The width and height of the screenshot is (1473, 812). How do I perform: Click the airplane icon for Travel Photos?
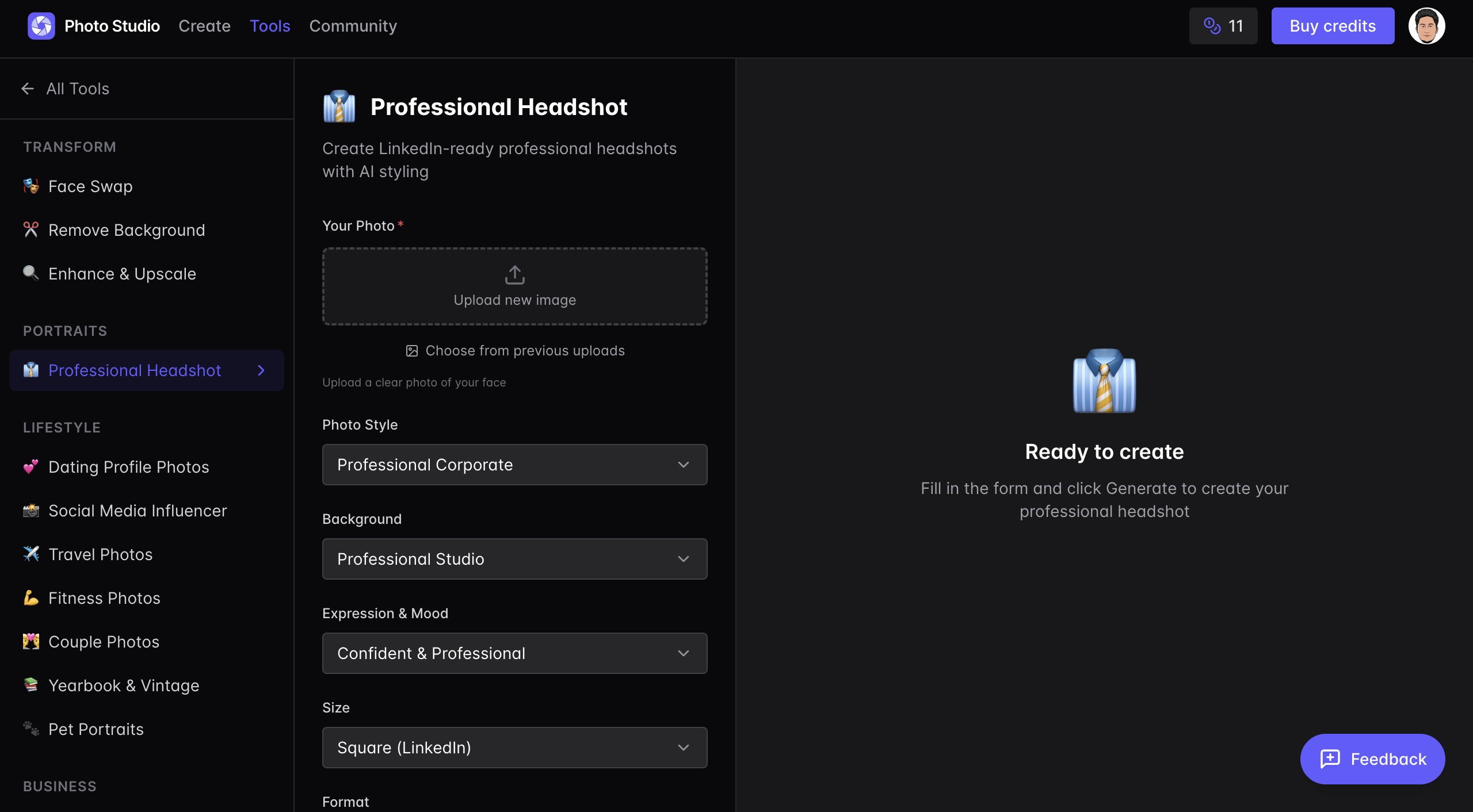click(x=31, y=554)
